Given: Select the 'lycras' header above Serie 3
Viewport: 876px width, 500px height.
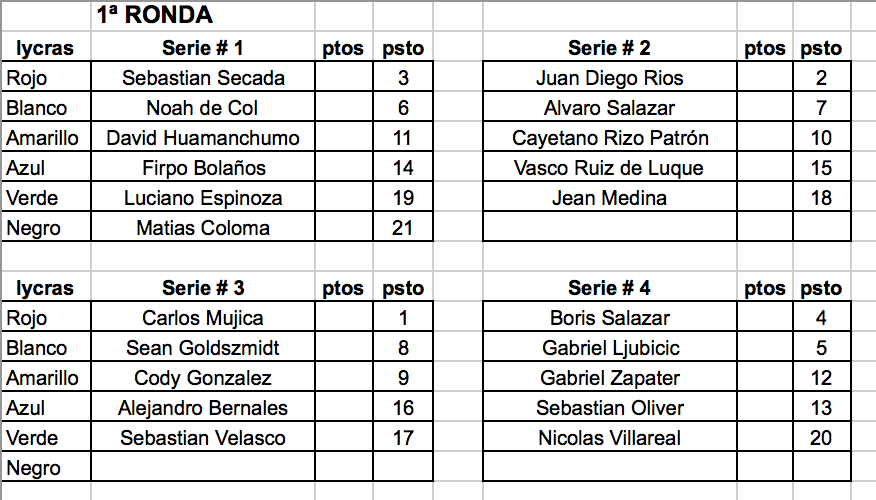Looking at the screenshot, I should pyautogui.click(x=46, y=288).
